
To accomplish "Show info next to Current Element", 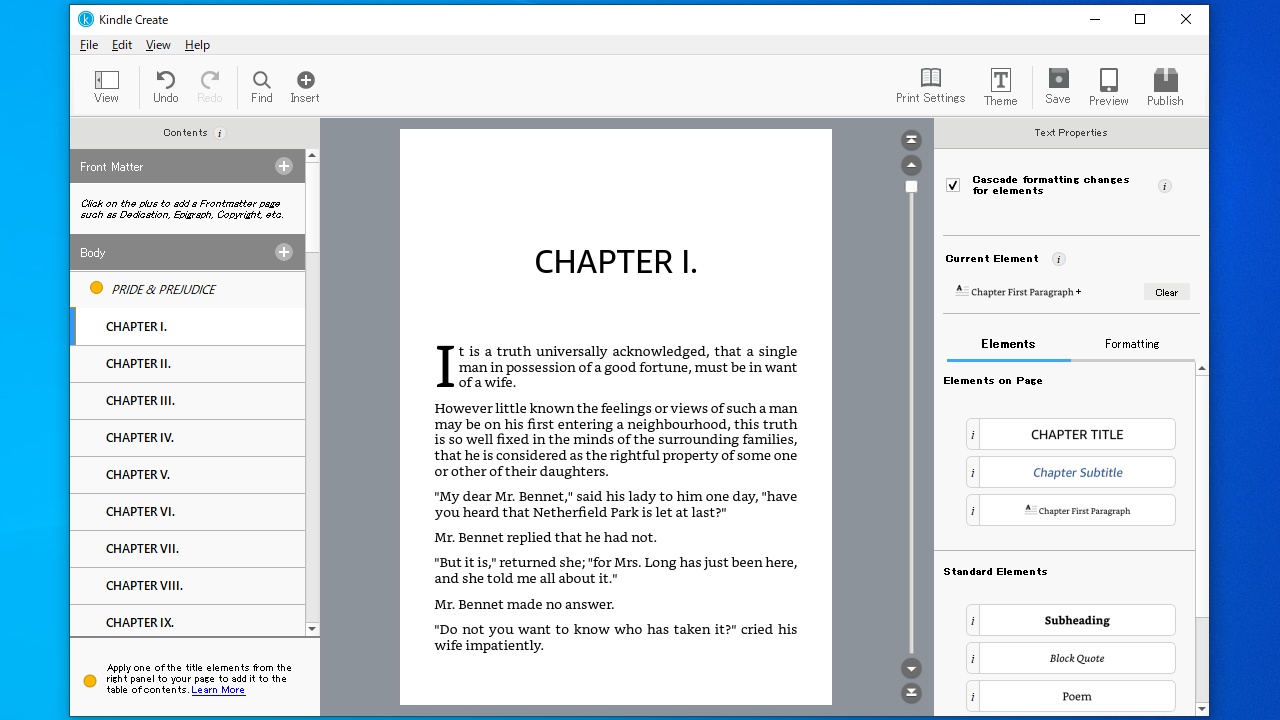I will pyautogui.click(x=1059, y=259).
